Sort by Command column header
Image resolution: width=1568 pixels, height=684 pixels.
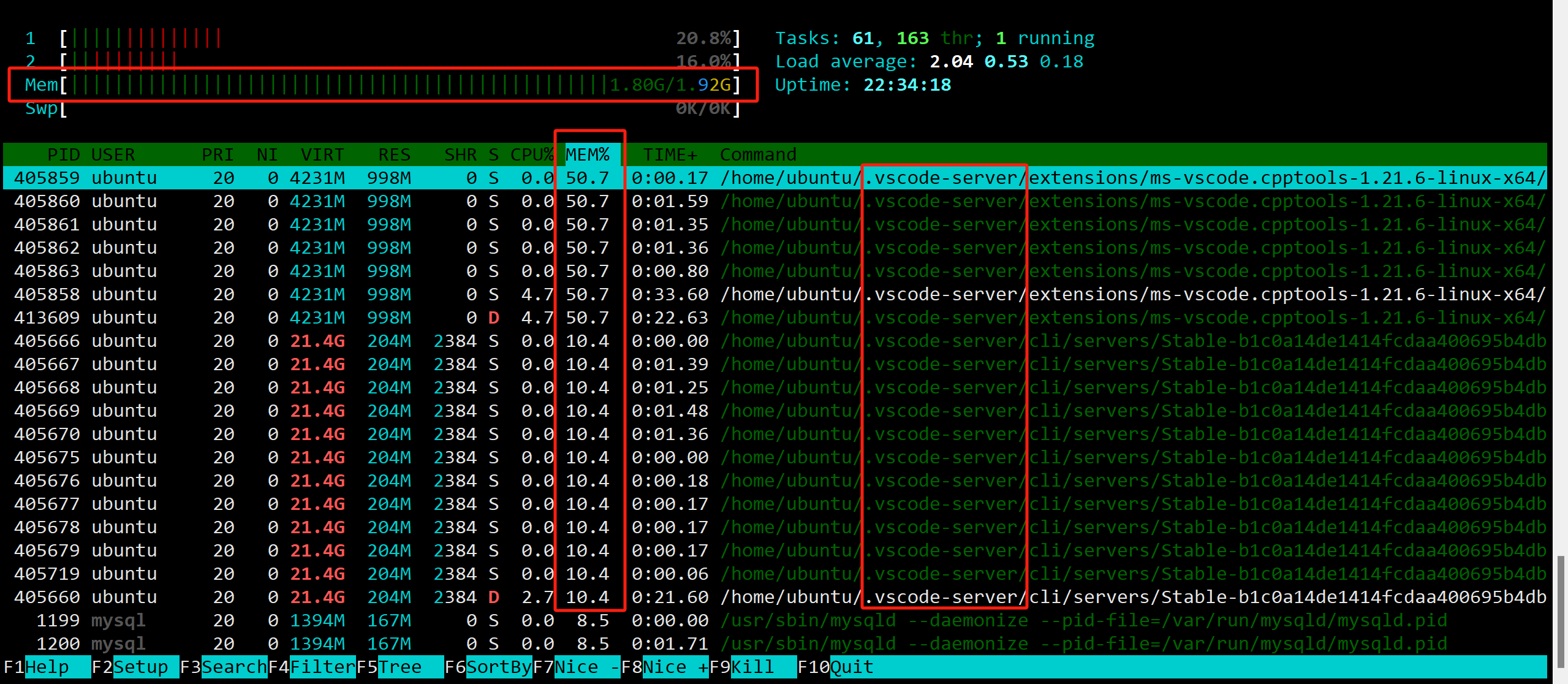[758, 154]
